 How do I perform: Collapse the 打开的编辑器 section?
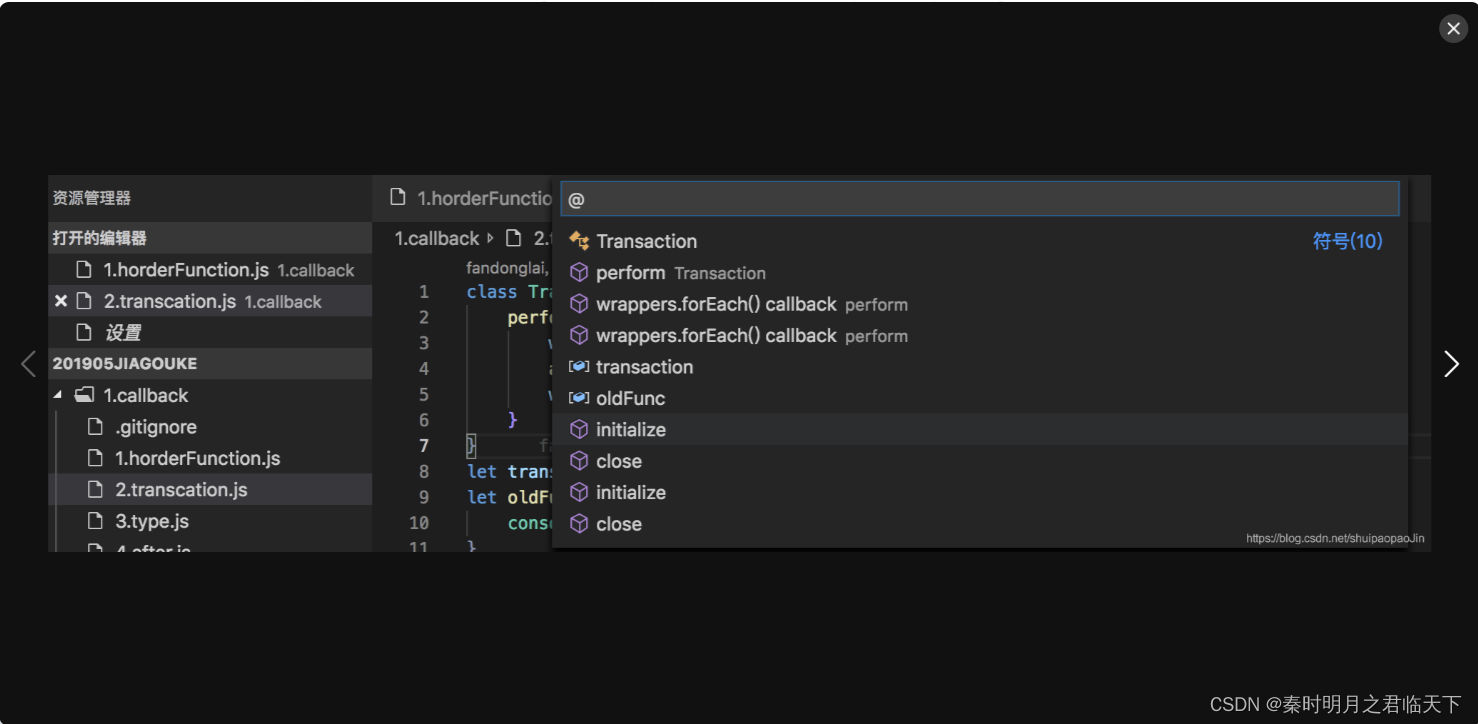210,238
